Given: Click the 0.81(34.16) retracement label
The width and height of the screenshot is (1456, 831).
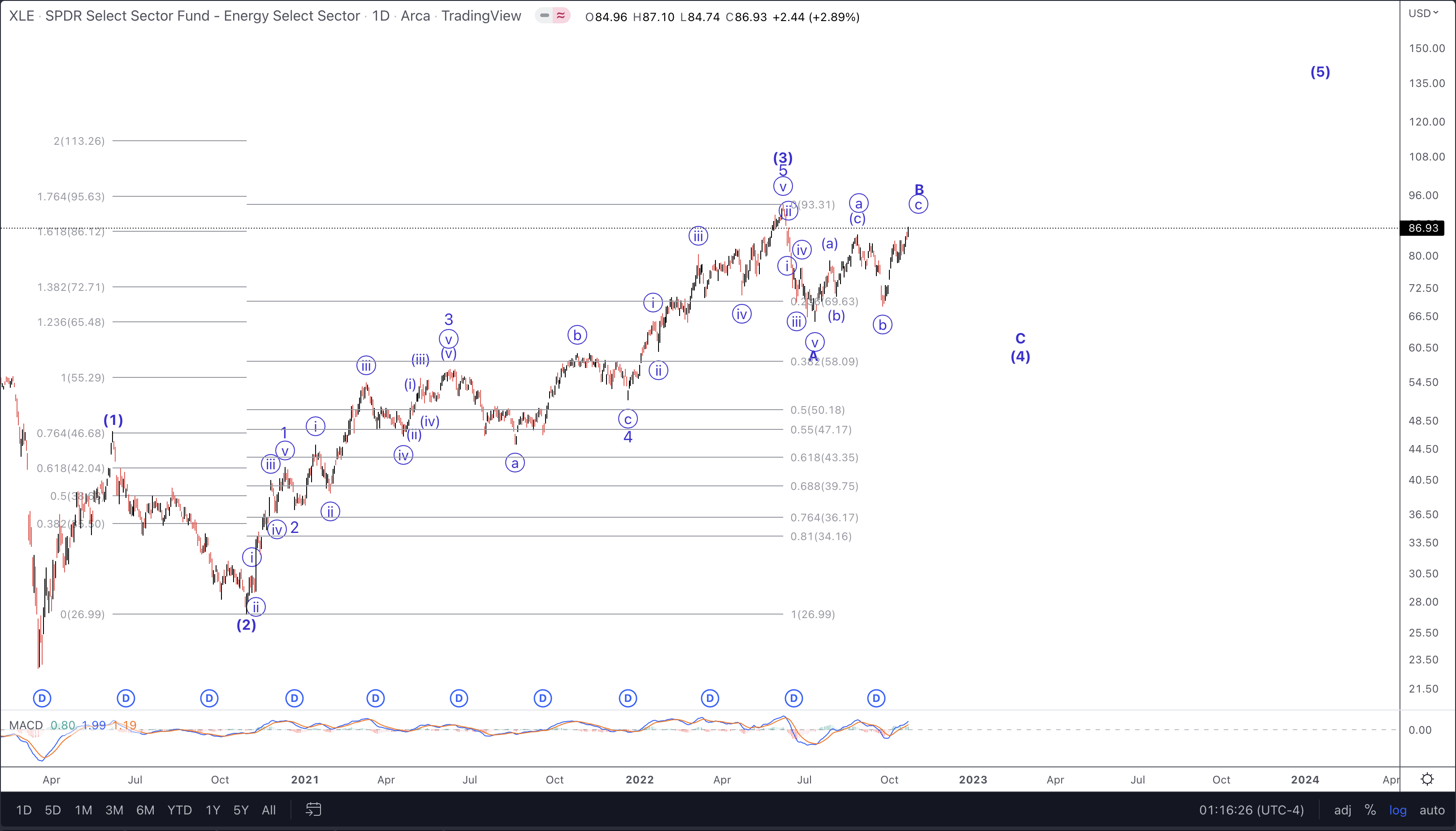Looking at the screenshot, I should click(821, 537).
